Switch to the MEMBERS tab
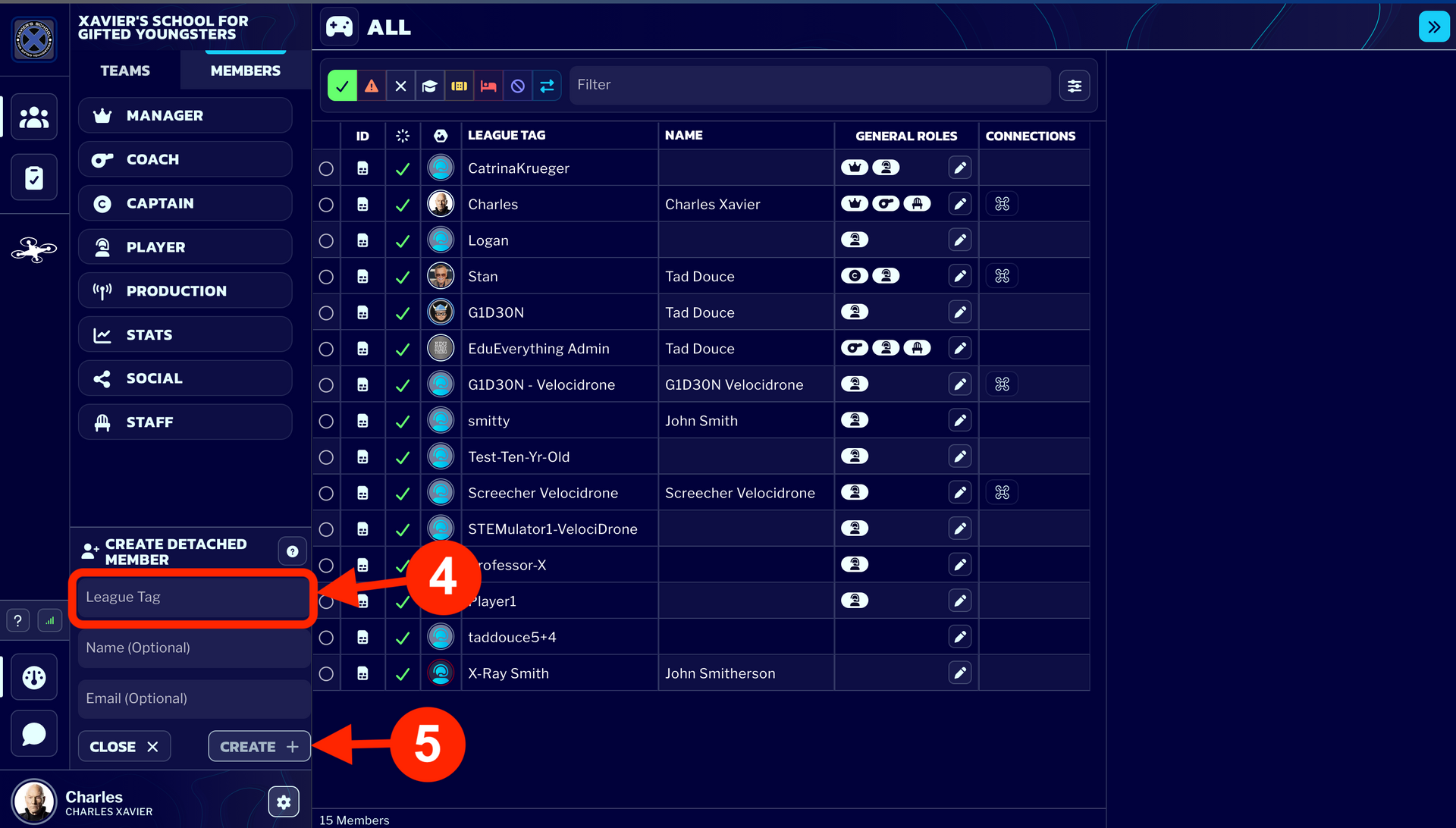This screenshot has height=828, width=1456. point(246,71)
